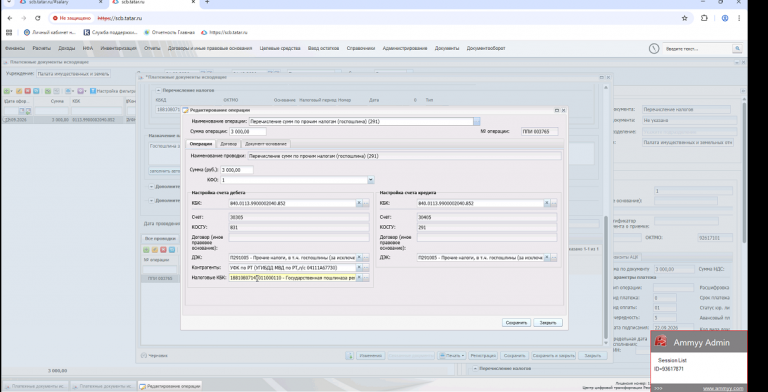Click the Введите текст search box
The height and width of the screenshot is (392, 768).
click(x=697, y=49)
